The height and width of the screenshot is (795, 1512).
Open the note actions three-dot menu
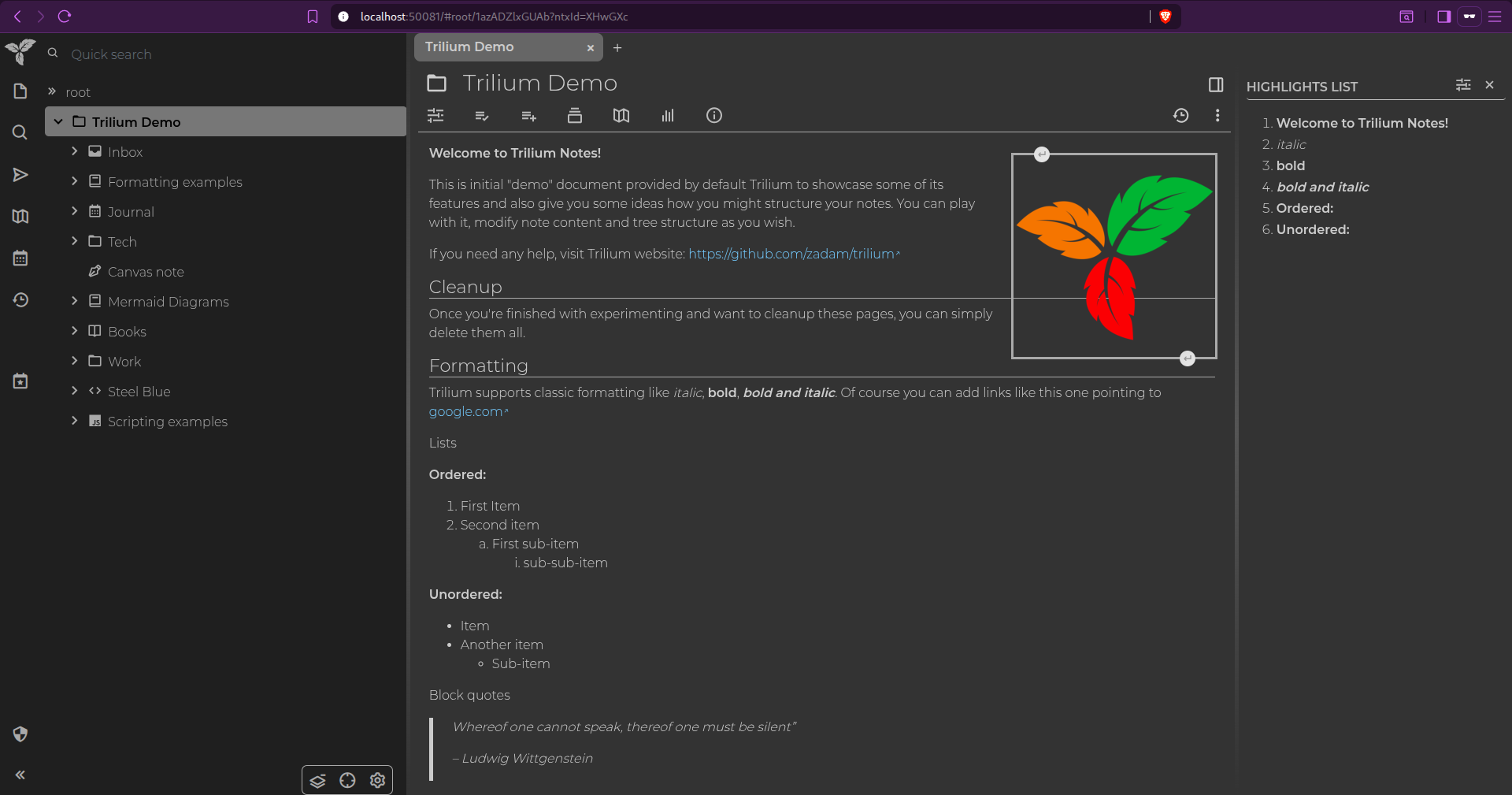[x=1217, y=116]
